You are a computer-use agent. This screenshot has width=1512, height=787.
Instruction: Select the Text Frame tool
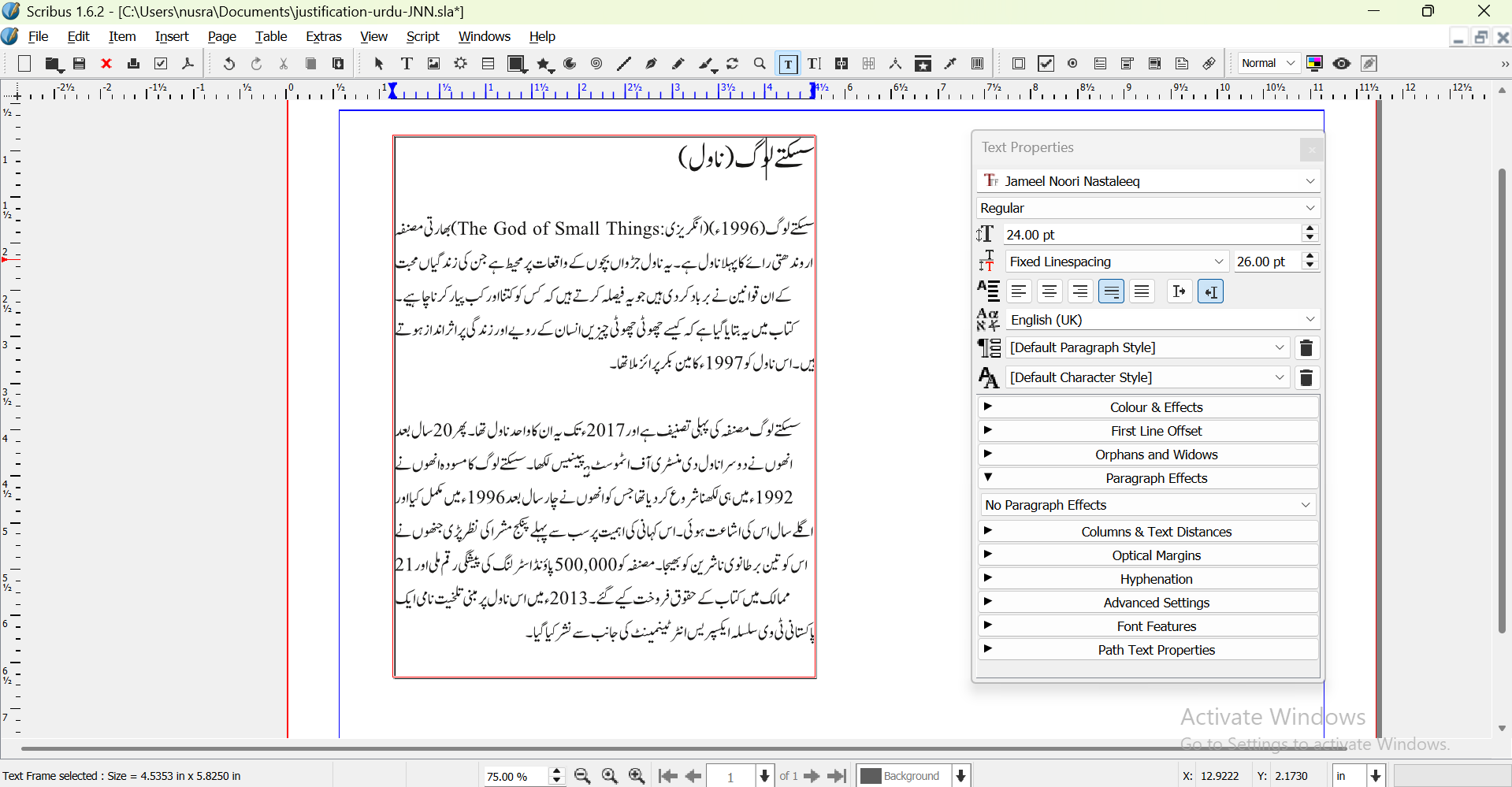(407, 64)
